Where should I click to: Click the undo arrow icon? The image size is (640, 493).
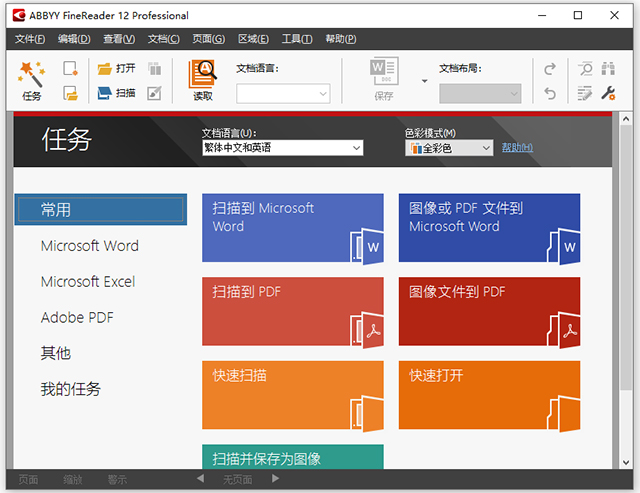pyautogui.click(x=550, y=93)
